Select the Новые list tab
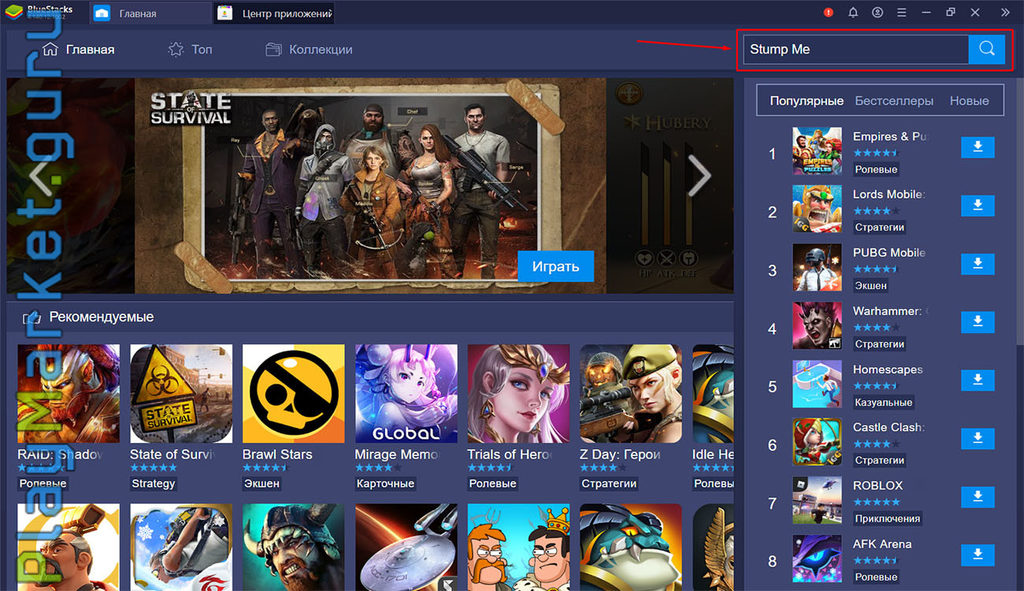The image size is (1024, 591). [969, 101]
